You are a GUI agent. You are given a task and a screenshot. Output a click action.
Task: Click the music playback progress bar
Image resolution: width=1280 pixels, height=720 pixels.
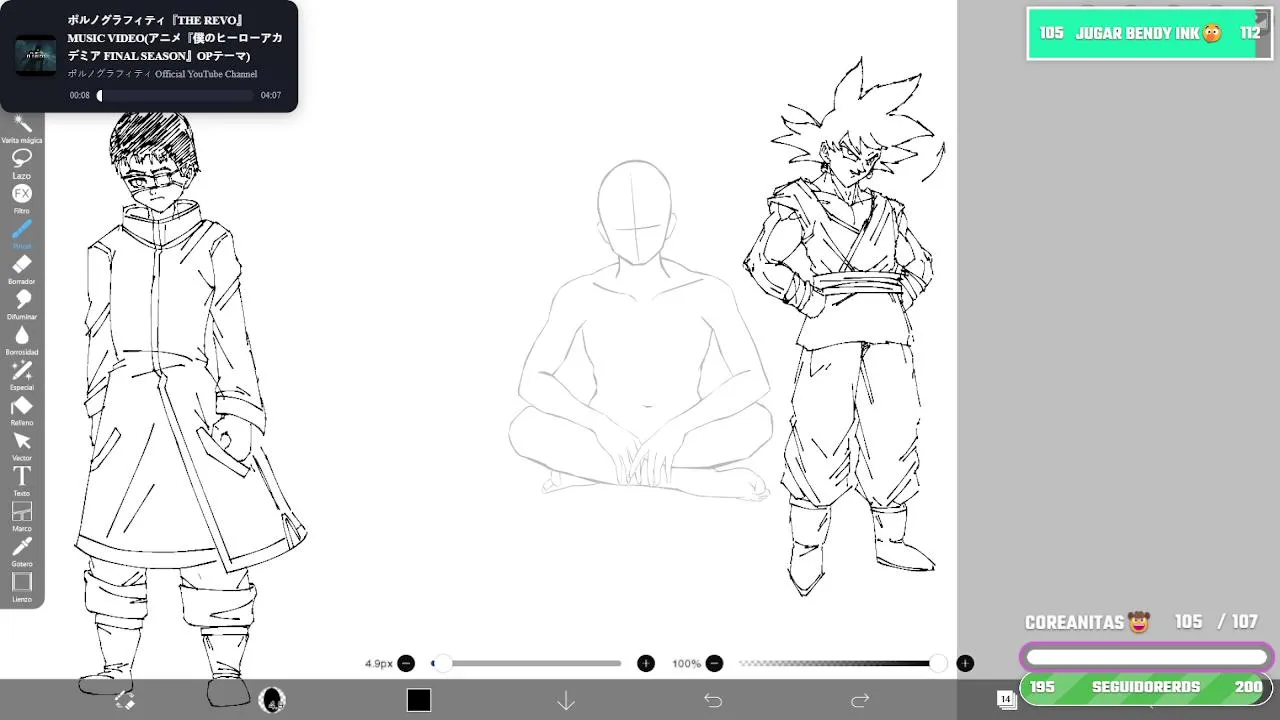tap(175, 96)
